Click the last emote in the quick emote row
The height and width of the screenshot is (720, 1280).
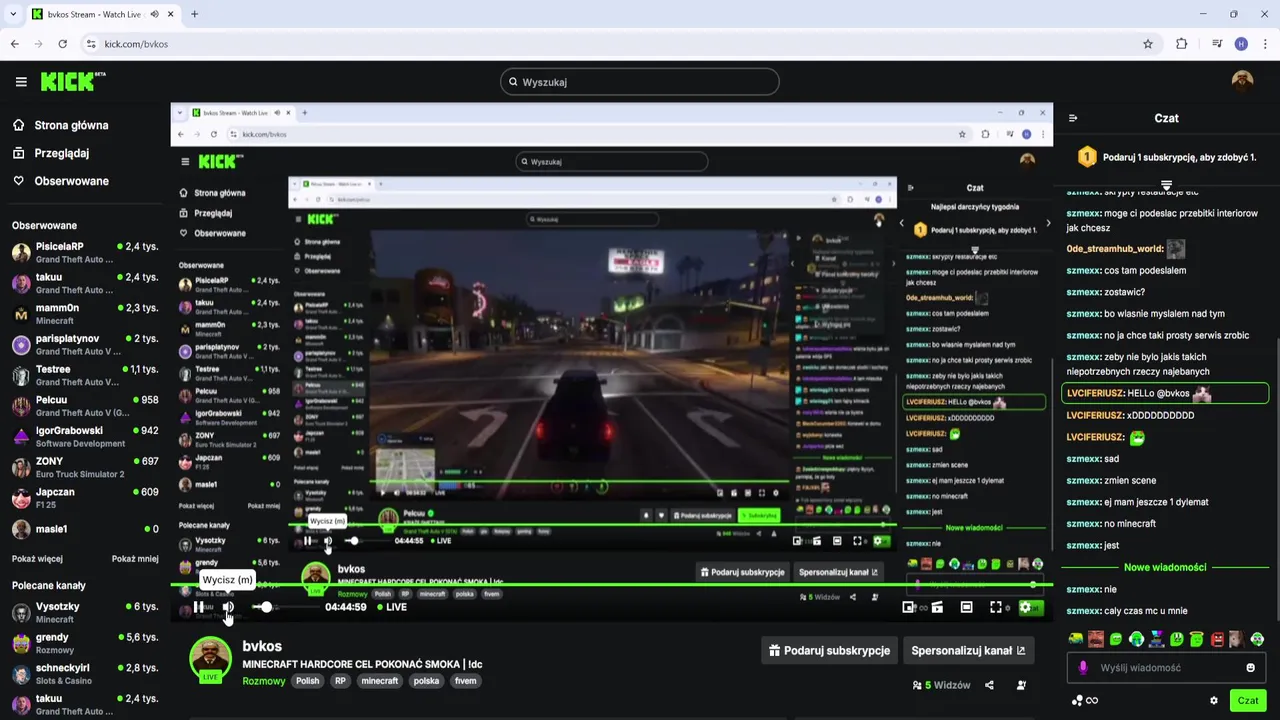click(x=1257, y=639)
